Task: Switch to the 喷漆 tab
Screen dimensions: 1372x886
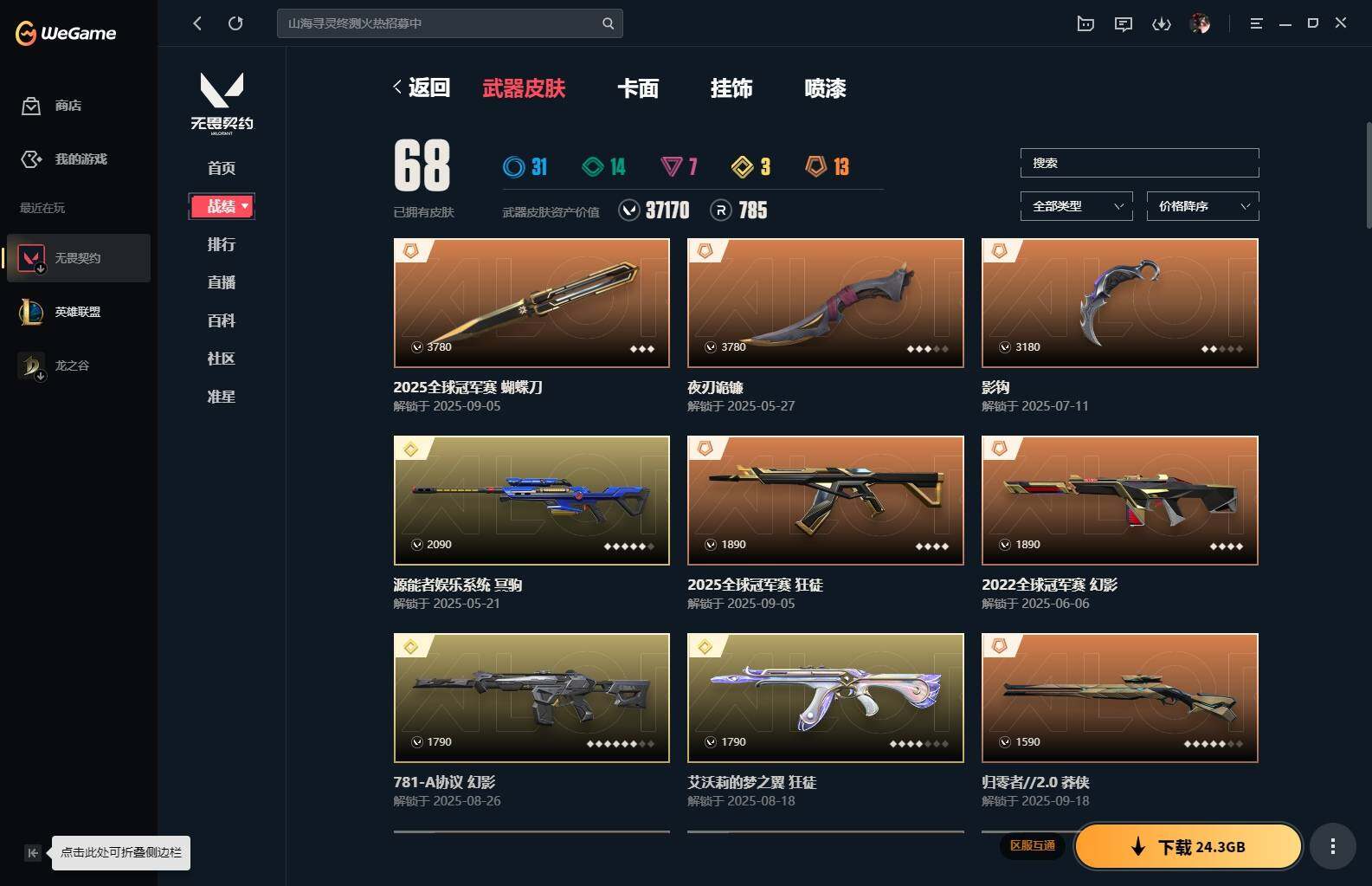Action: point(825,88)
